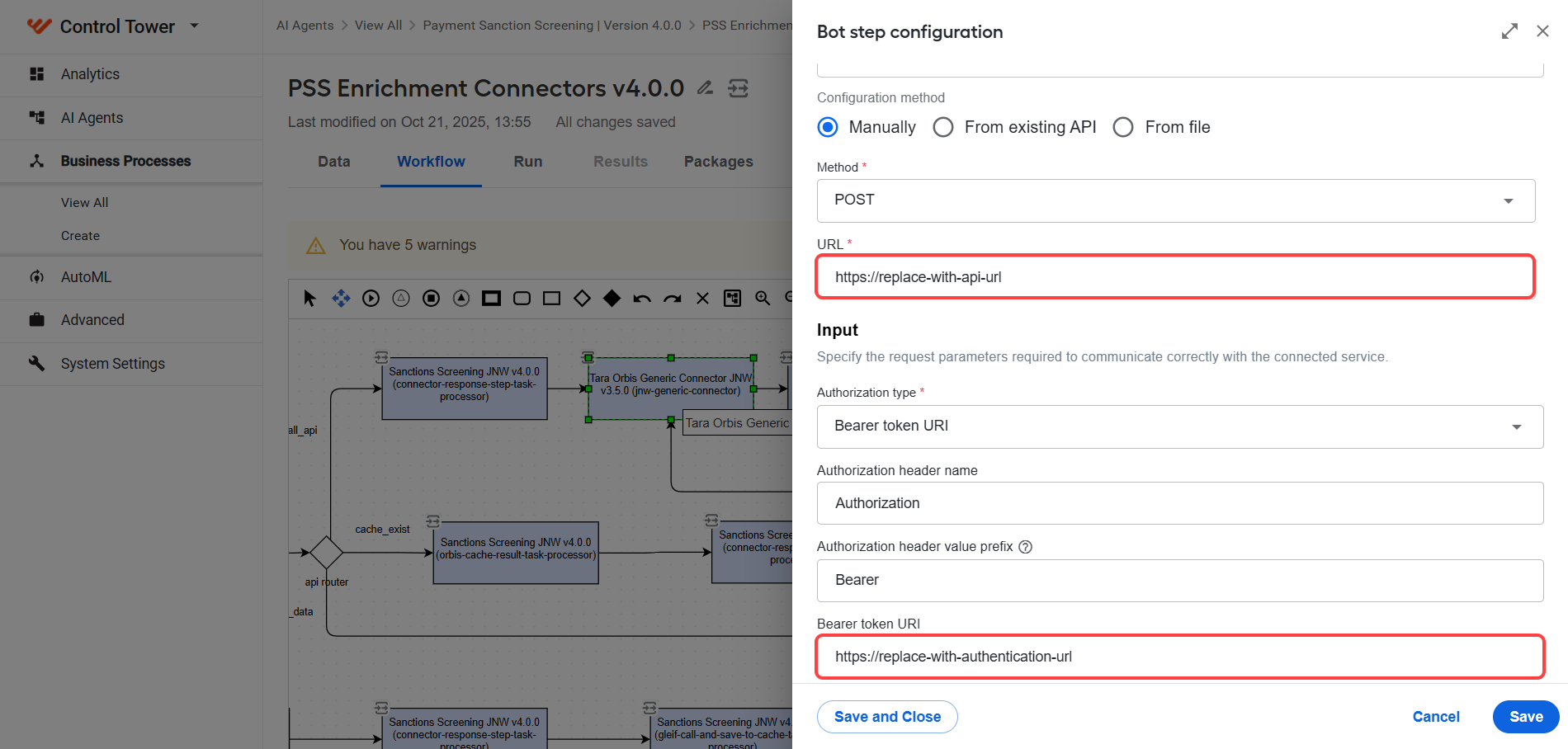Click into the Bearer token URI field
Viewport: 1568px width, 749px height.
click(1180, 657)
